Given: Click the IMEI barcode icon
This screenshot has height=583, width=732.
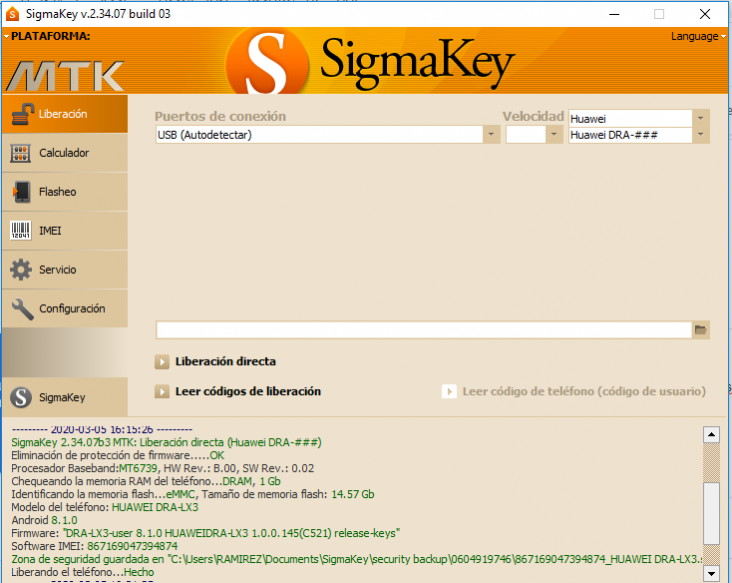Looking at the screenshot, I should 21,231.
